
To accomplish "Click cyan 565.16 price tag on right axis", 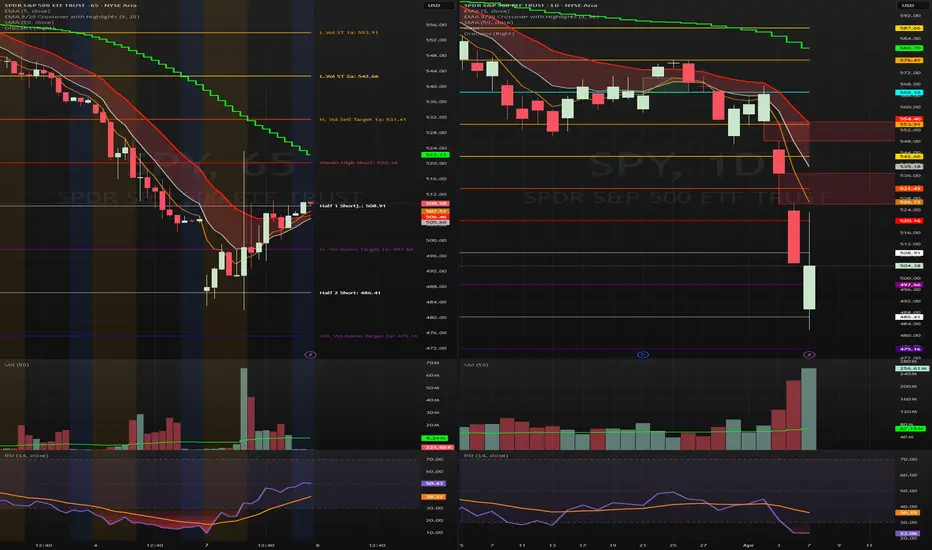I will pos(909,93).
